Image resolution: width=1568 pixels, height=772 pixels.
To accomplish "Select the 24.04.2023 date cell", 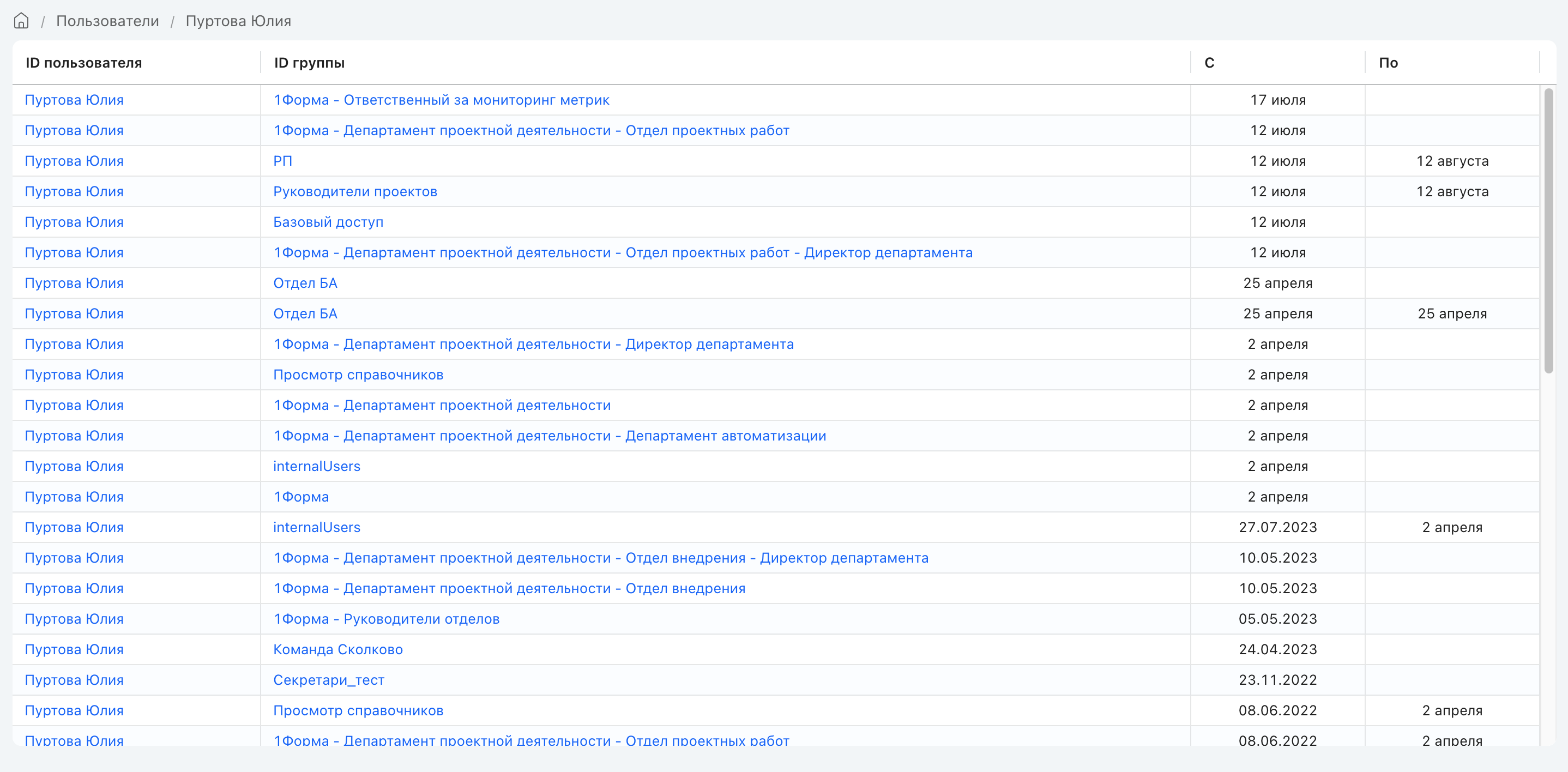I will pyautogui.click(x=1277, y=649).
